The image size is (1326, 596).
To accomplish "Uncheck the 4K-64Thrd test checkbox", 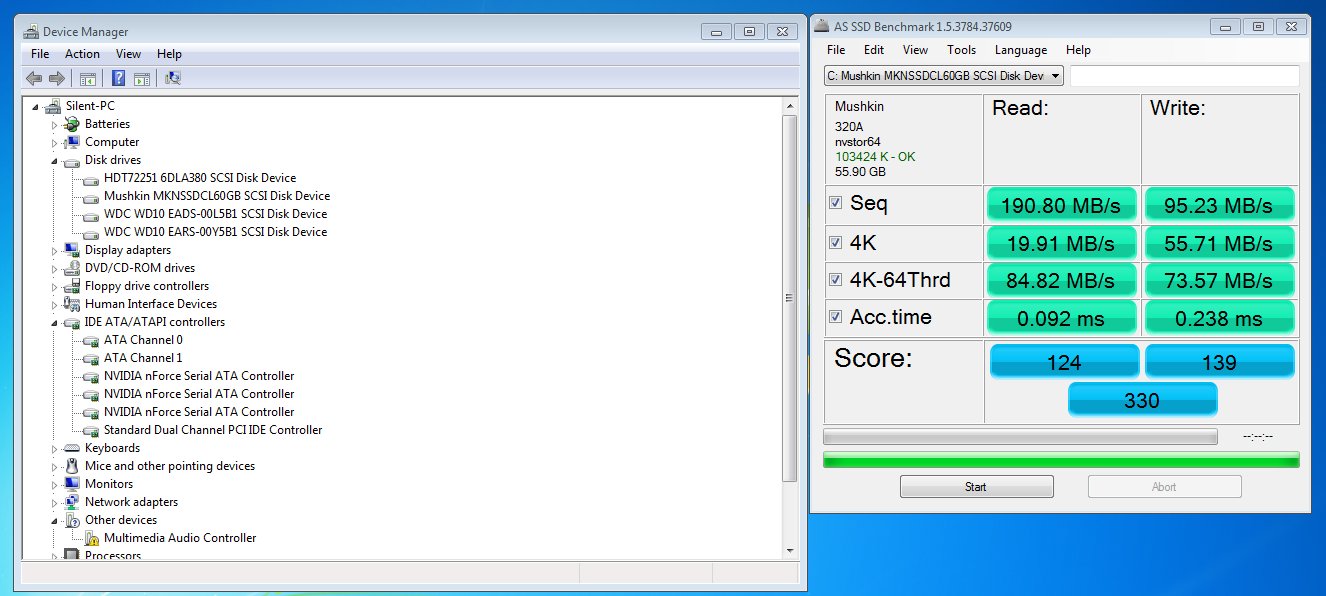I will (835, 279).
